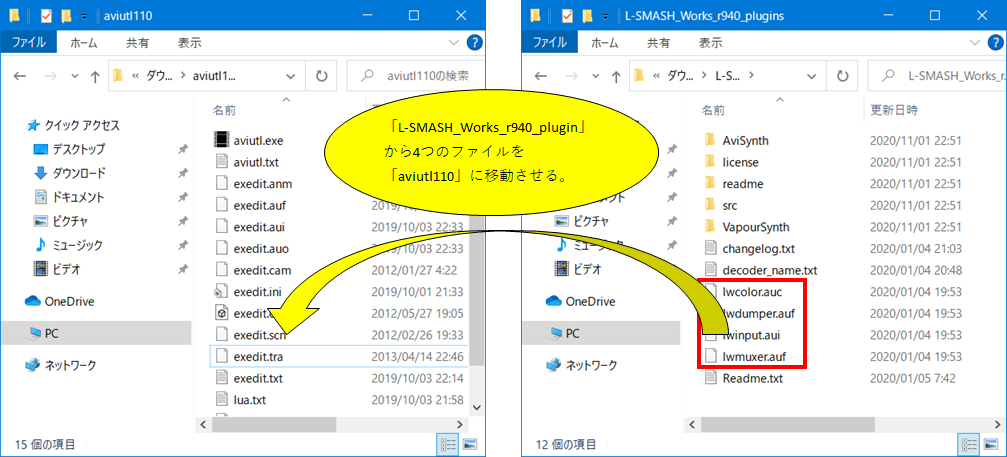
Task: Refresh the aviutl110 folder view
Action: (x=322, y=76)
